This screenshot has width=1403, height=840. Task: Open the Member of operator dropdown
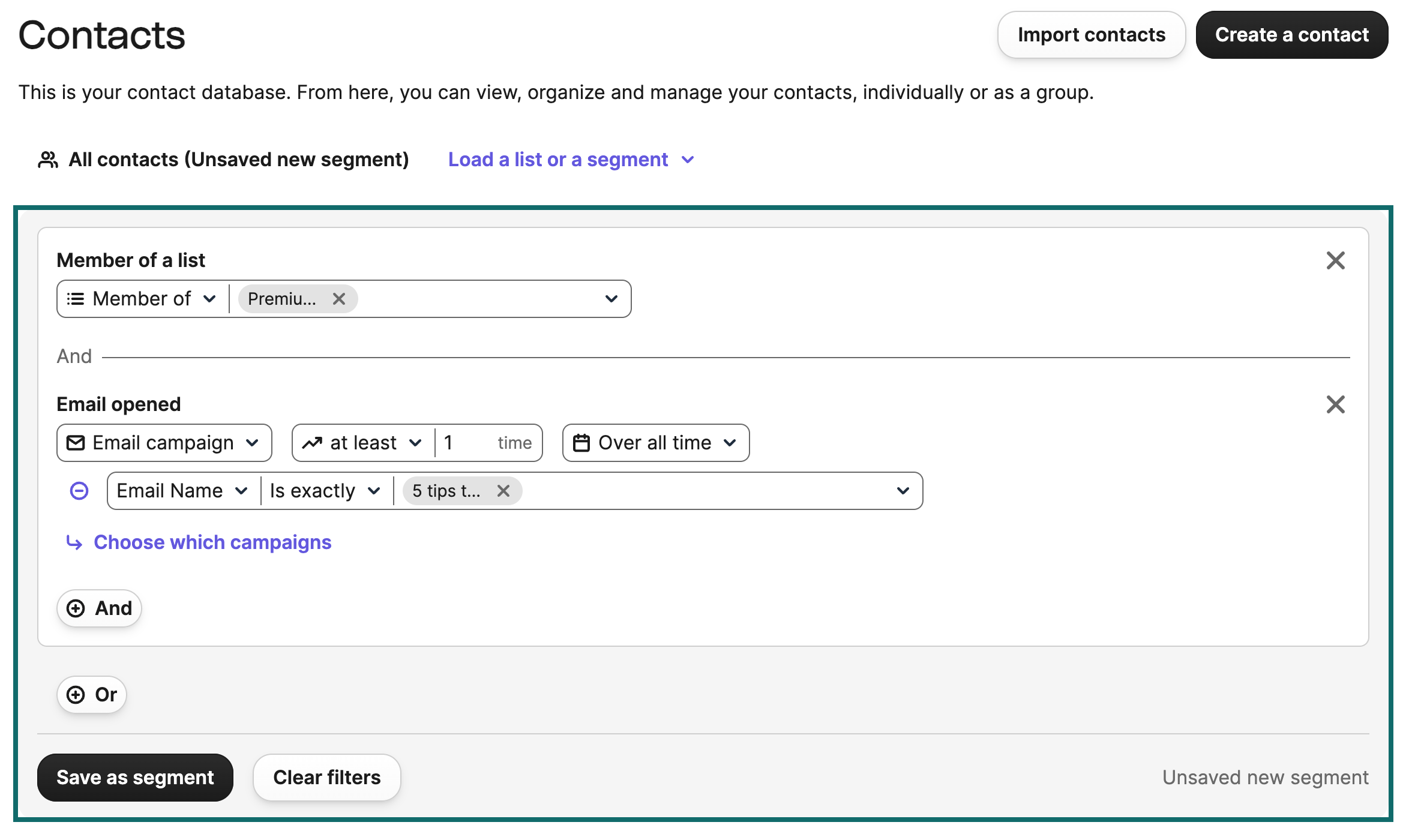(211, 298)
